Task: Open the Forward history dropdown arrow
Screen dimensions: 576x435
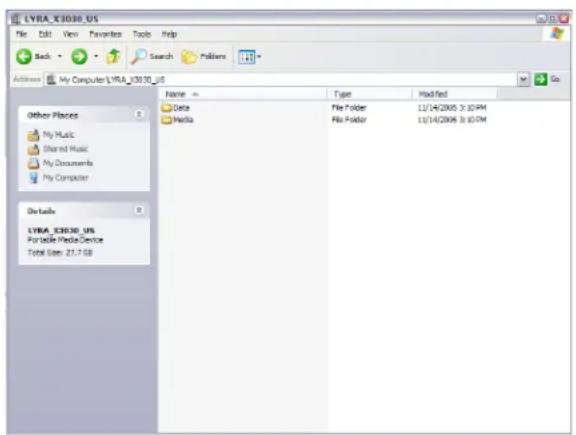Action: point(96,57)
